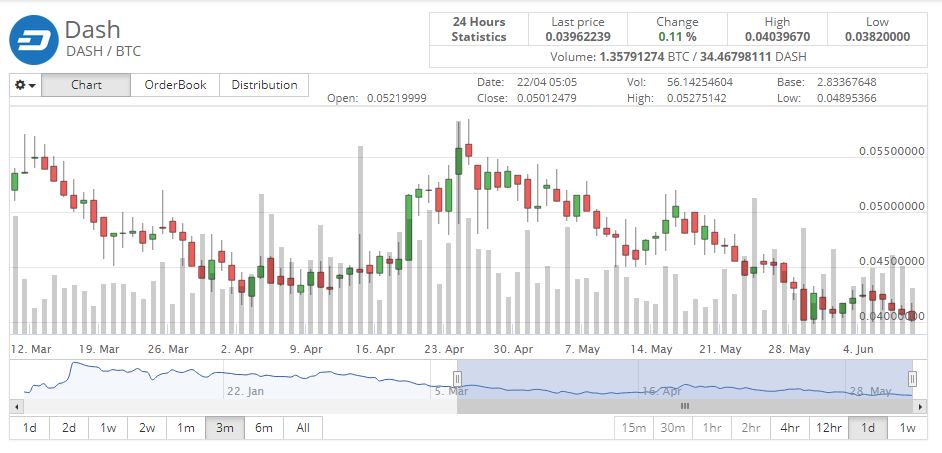
Task: Click the navigator right range handle
Action: click(x=913, y=379)
